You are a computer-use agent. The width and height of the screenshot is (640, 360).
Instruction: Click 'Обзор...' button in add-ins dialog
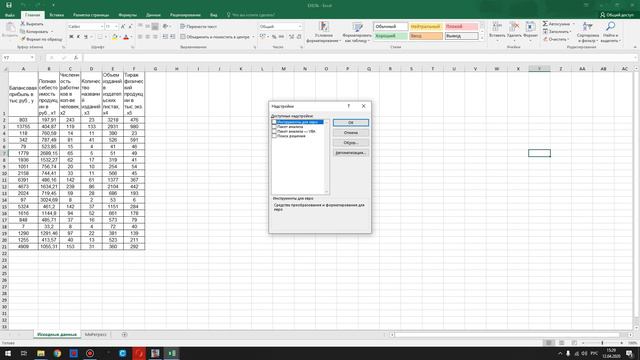click(x=351, y=143)
